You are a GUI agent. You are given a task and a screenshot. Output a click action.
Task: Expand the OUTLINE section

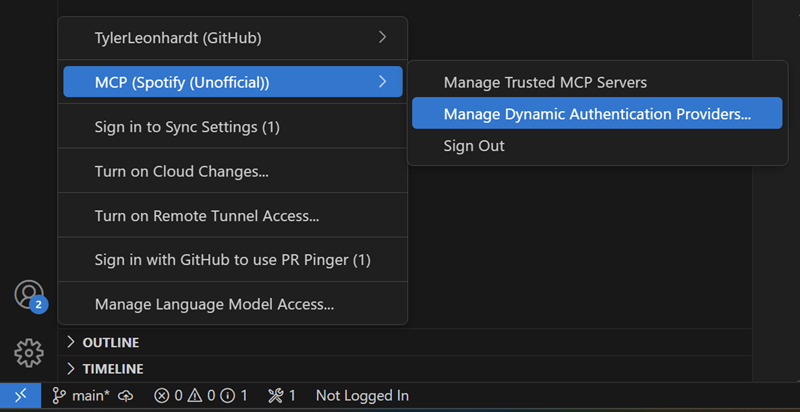(110, 342)
